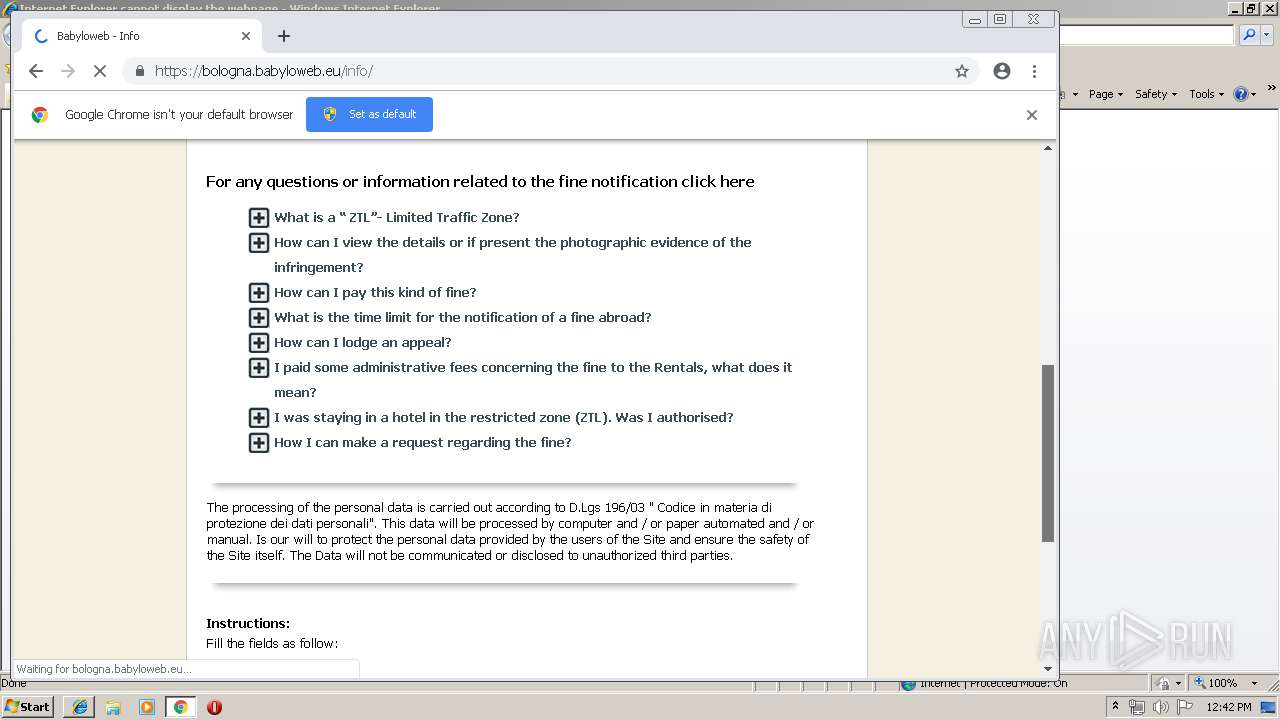
Task: Click the 'For any questions or information' heading
Action: [x=480, y=181]
